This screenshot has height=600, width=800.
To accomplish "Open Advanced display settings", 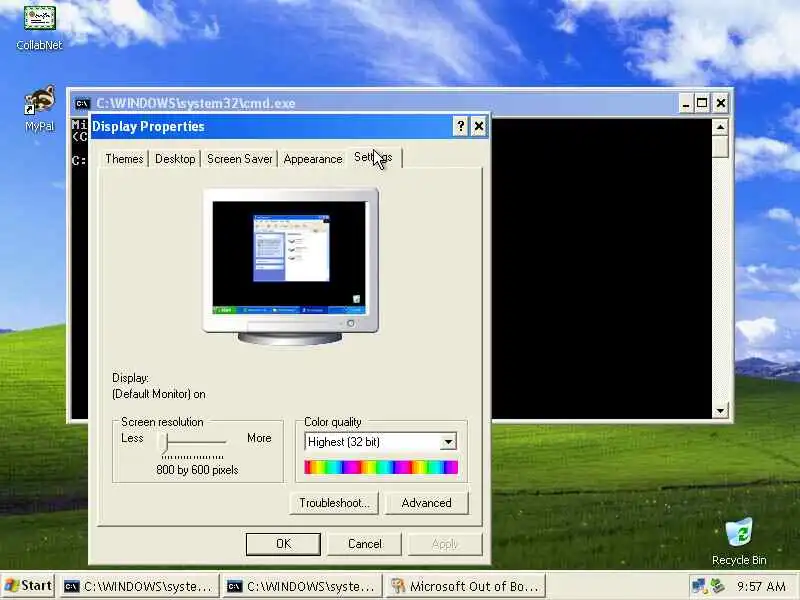I will coord(427,503).
